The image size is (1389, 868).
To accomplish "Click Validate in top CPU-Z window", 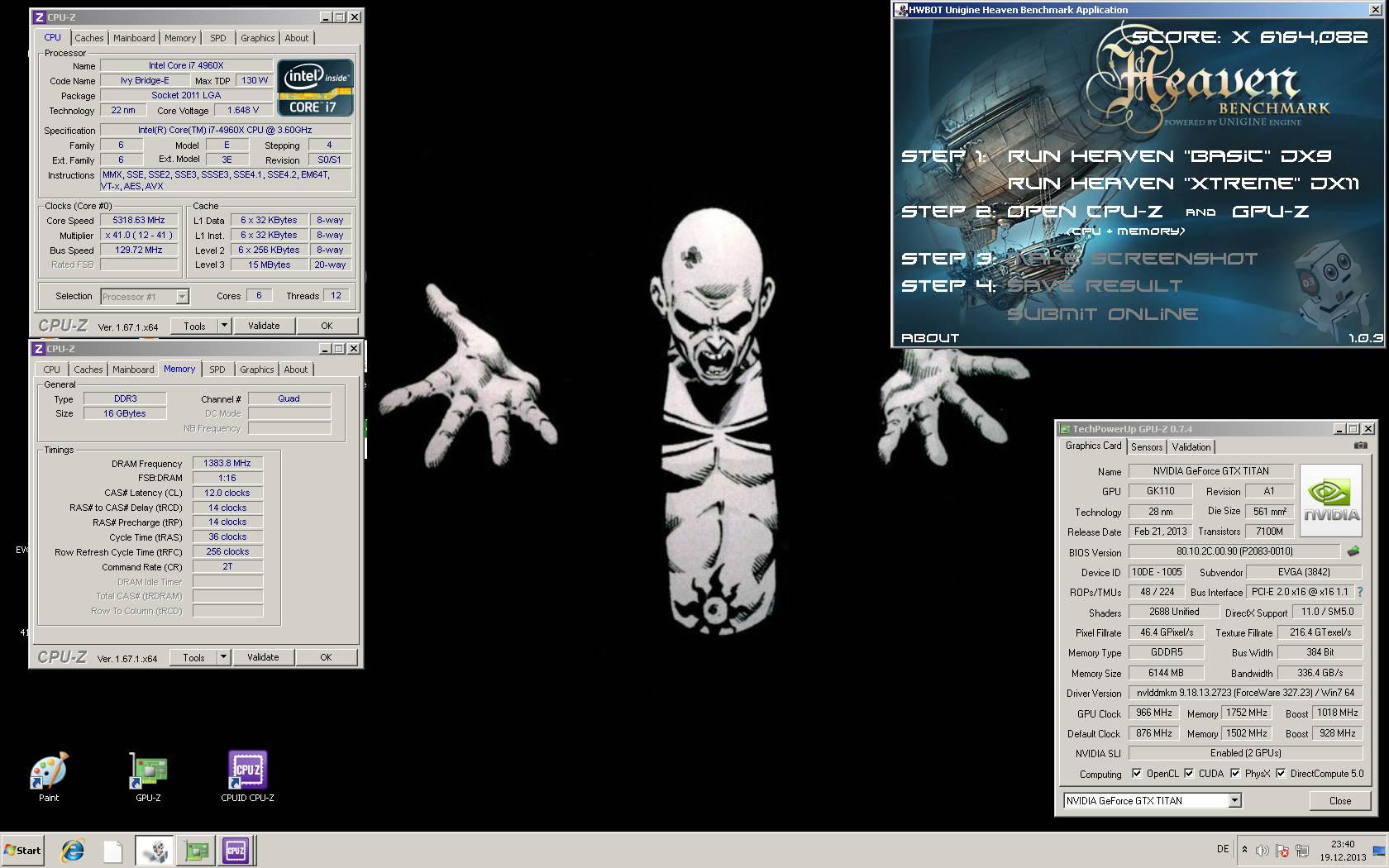I will click(264, 326).
